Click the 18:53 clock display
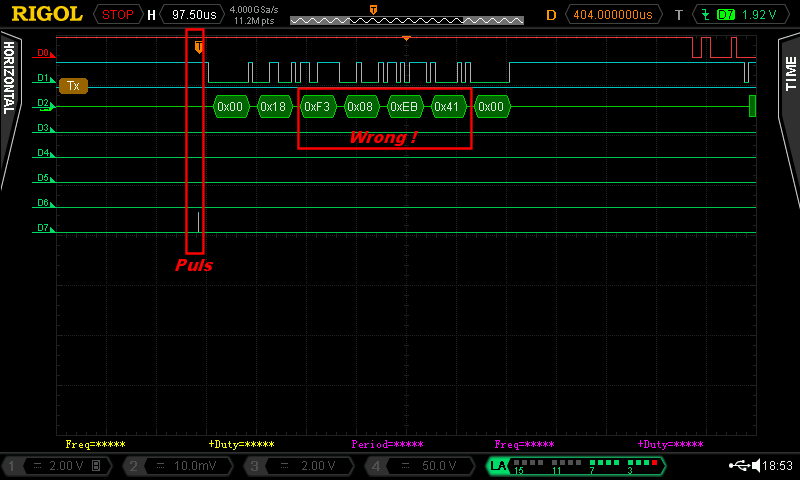This screenshot has width=800, height=480. (x=778, y=465)
